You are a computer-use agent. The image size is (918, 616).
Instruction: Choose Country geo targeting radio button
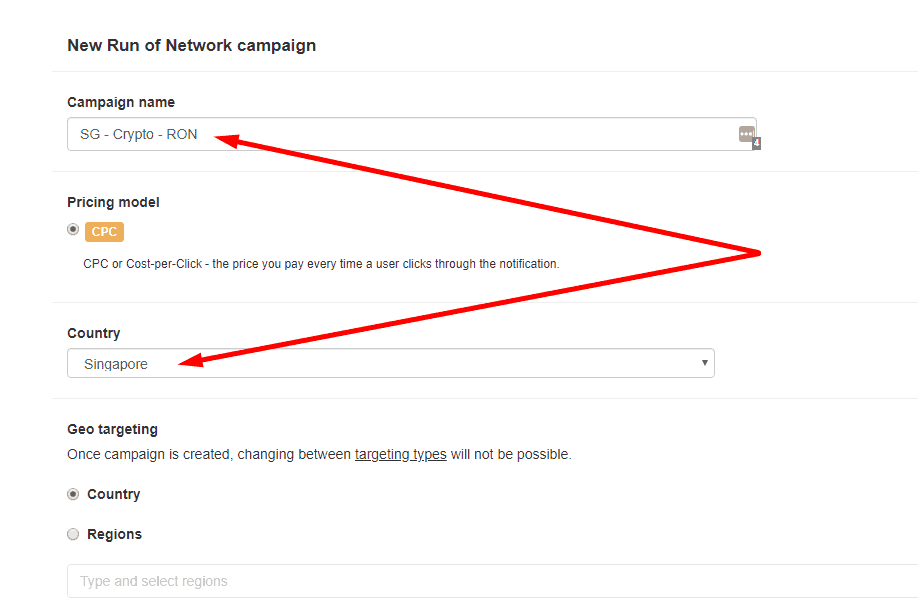point(73,494)
